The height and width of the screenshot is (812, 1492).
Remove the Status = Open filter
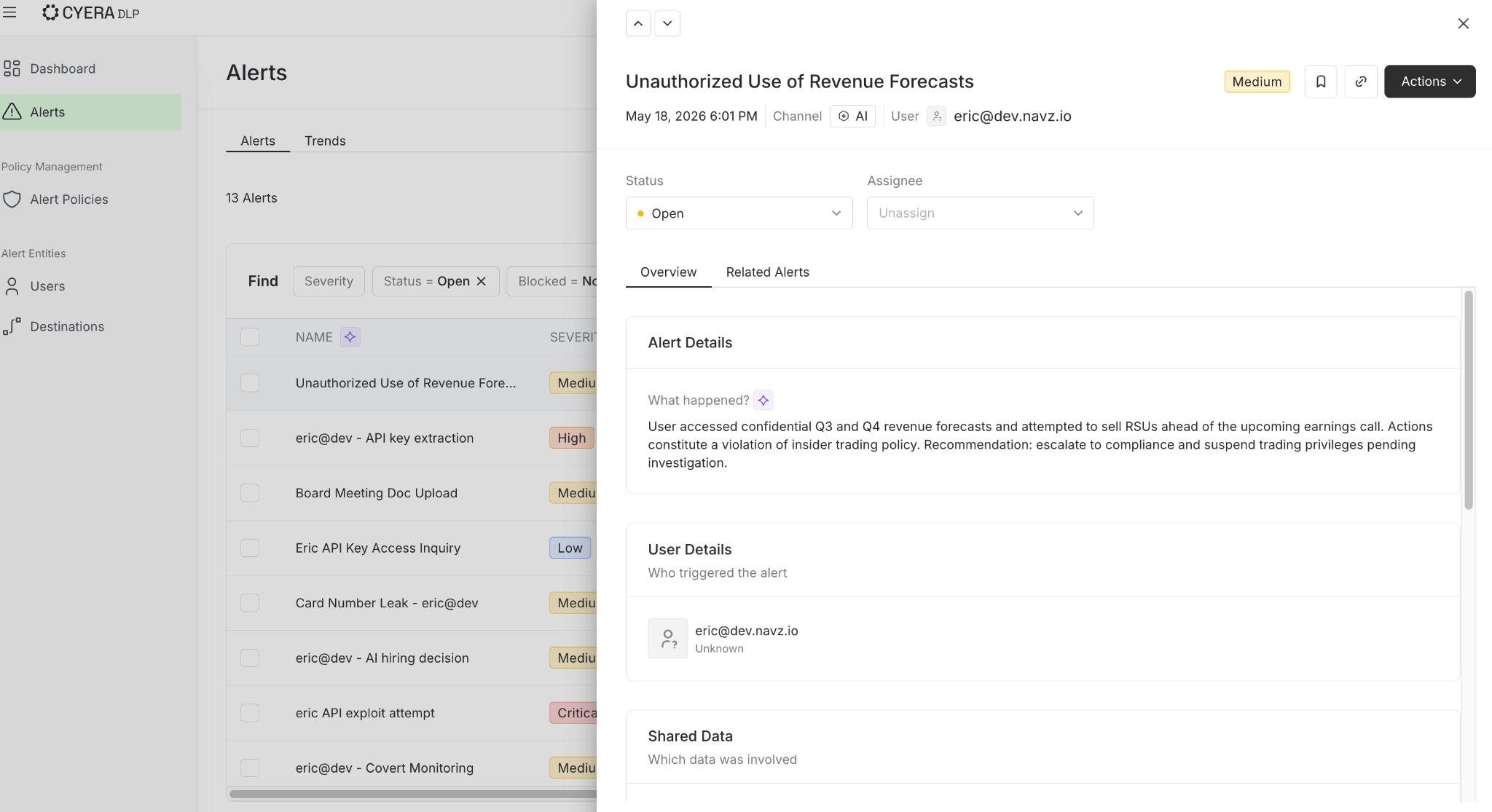tap(482, 281)
